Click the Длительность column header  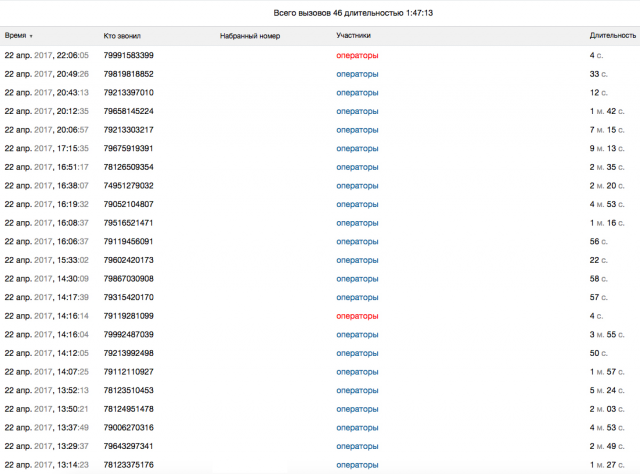point(613,36)
